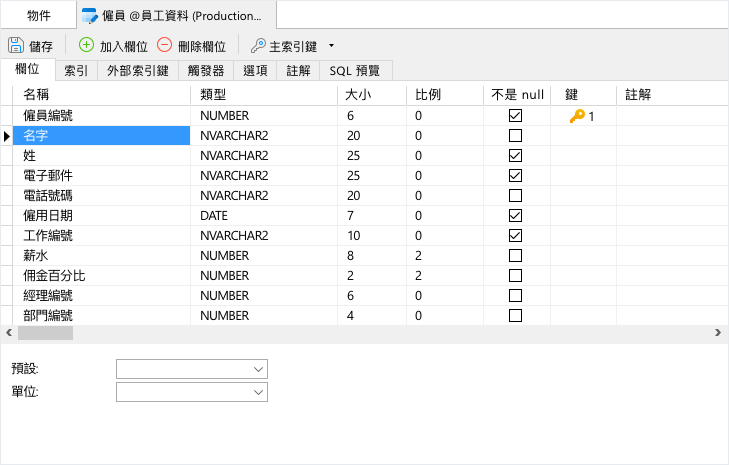The image size is (729, 465).
Task: Expand the 主索引鍵 dropdown arrow
Action: pyautogui.click(x=331, y=46)
